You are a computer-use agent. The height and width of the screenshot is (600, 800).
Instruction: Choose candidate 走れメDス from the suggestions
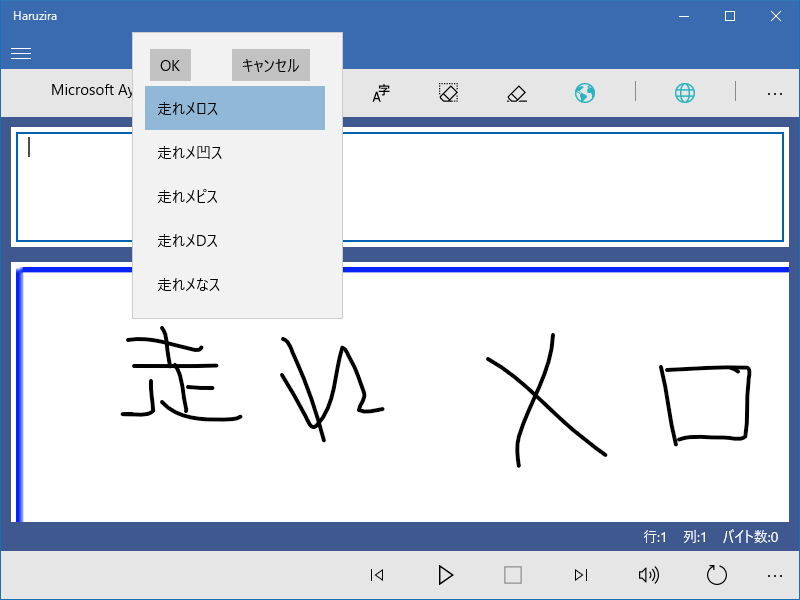(x=234, y=240)
